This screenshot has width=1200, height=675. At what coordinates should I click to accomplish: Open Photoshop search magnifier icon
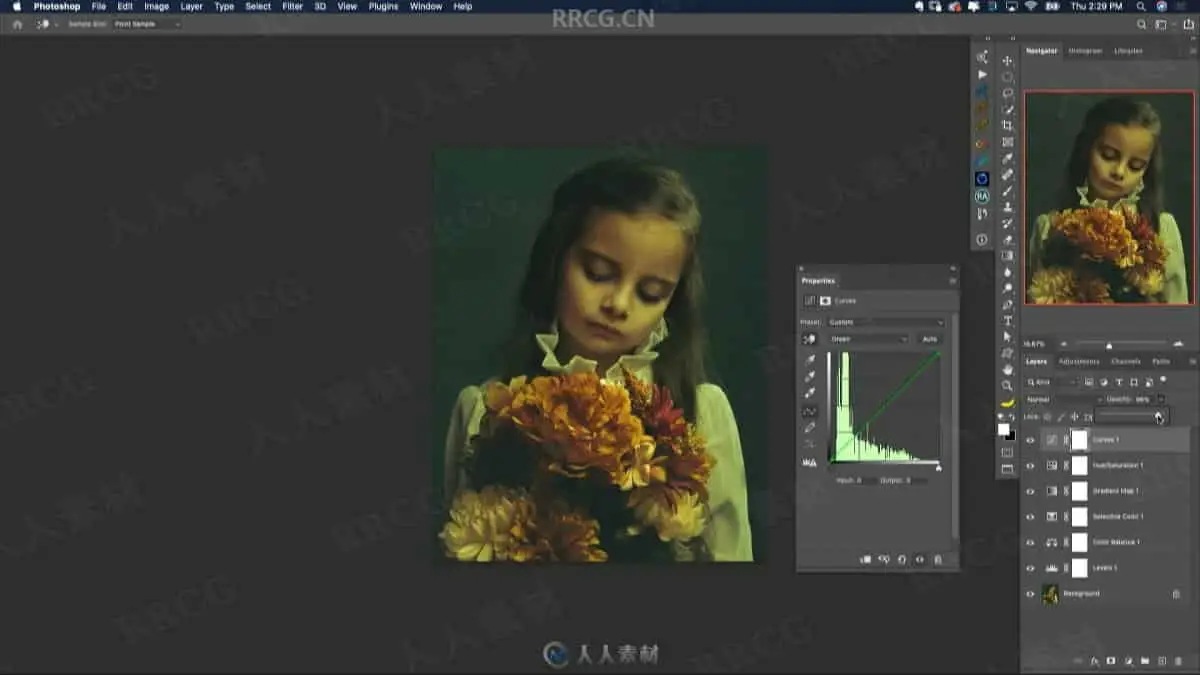1142,24
